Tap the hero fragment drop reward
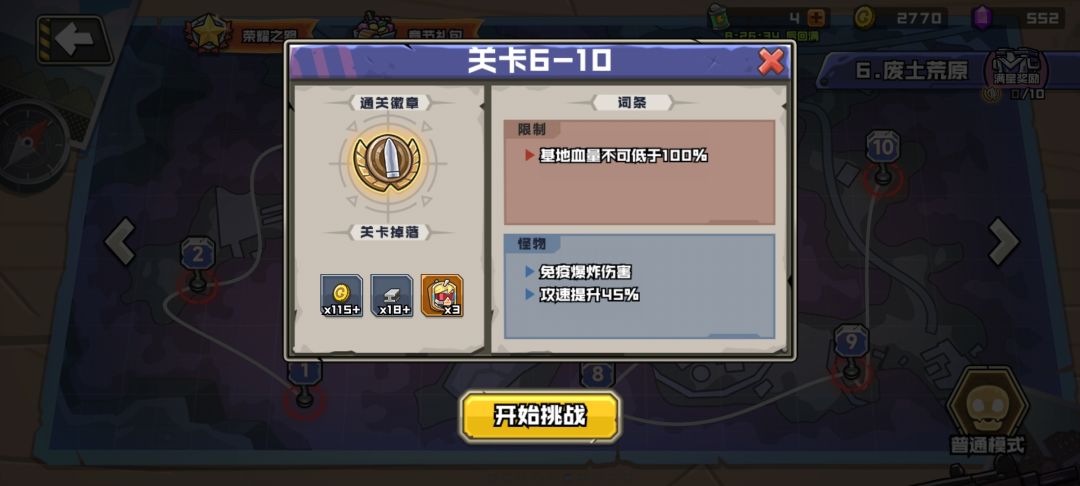 [442, 295]
